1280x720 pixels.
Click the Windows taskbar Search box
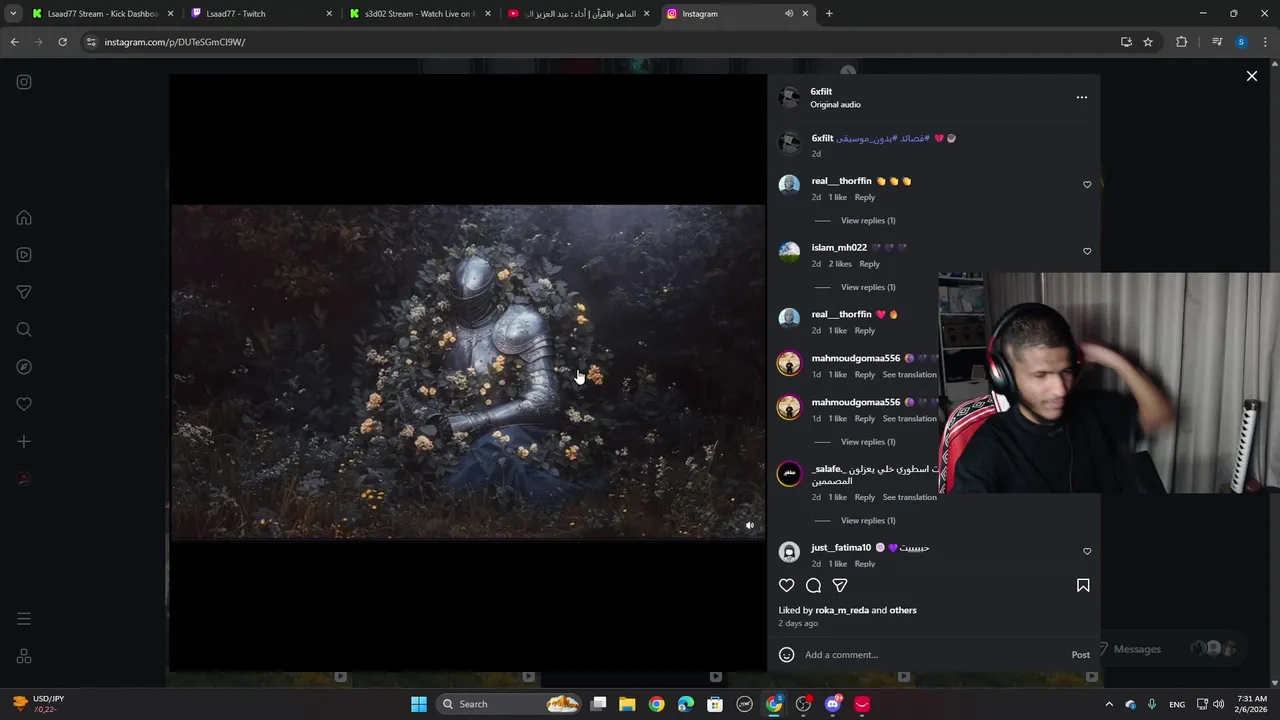click(x=510, y=704)
